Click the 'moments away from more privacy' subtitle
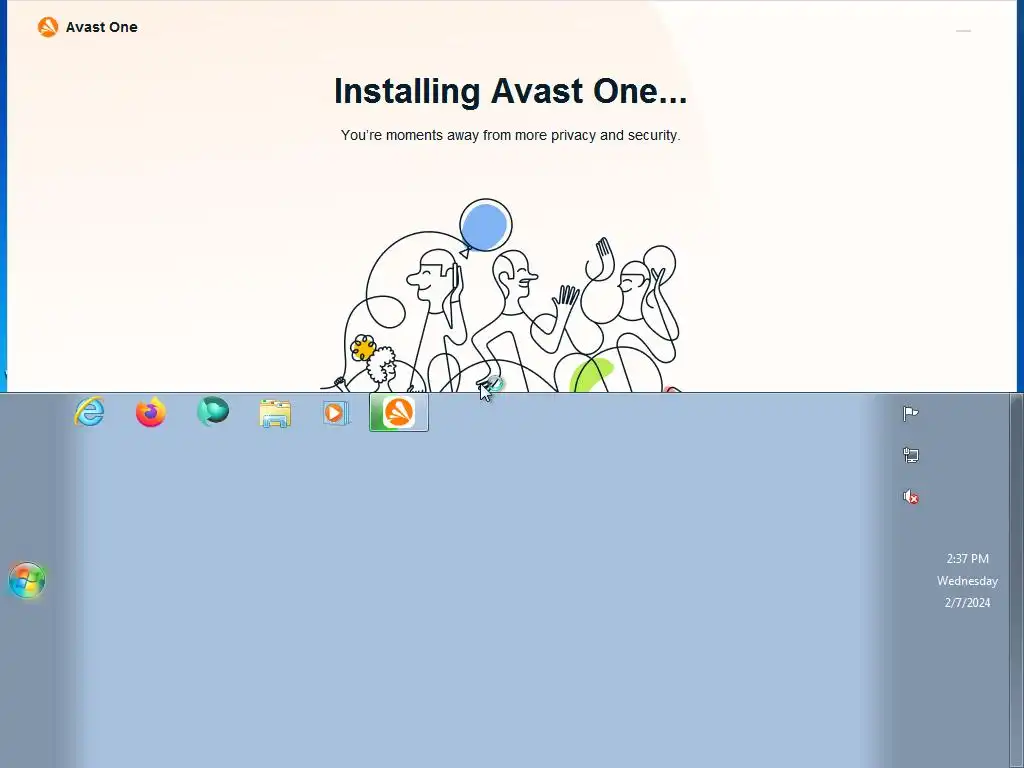The image size is (1024, 768). point(510,135)
